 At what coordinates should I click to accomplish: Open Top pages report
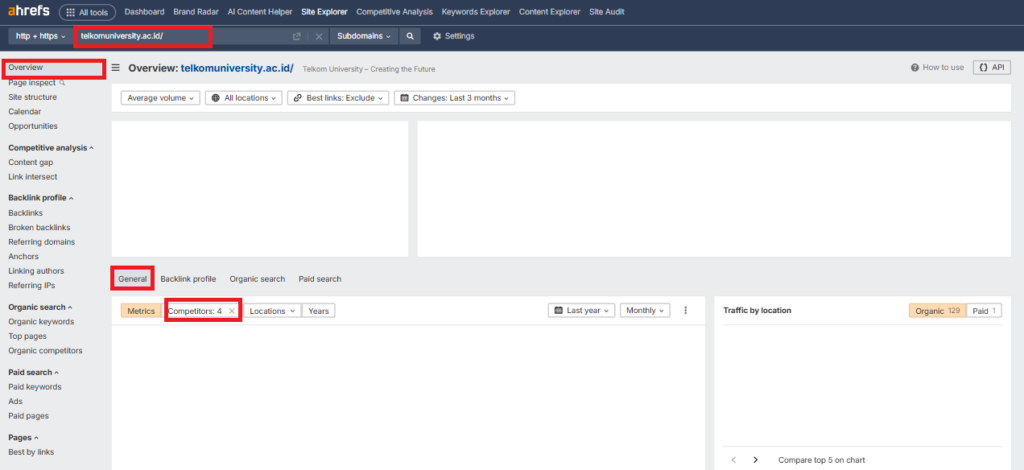27,336
